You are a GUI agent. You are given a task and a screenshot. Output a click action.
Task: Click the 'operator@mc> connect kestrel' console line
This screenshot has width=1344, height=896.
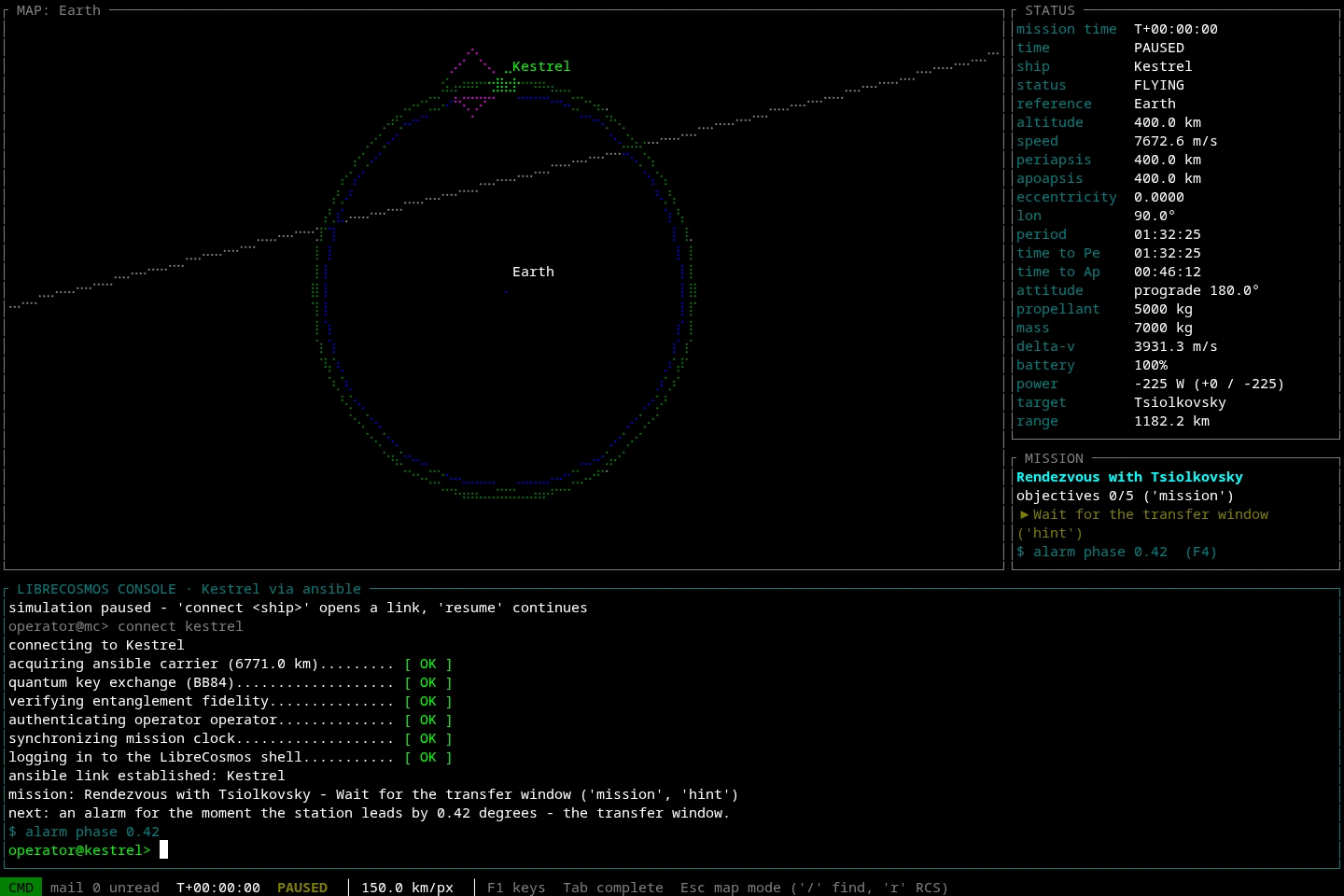pyautogui.click(x=126, y=626)
